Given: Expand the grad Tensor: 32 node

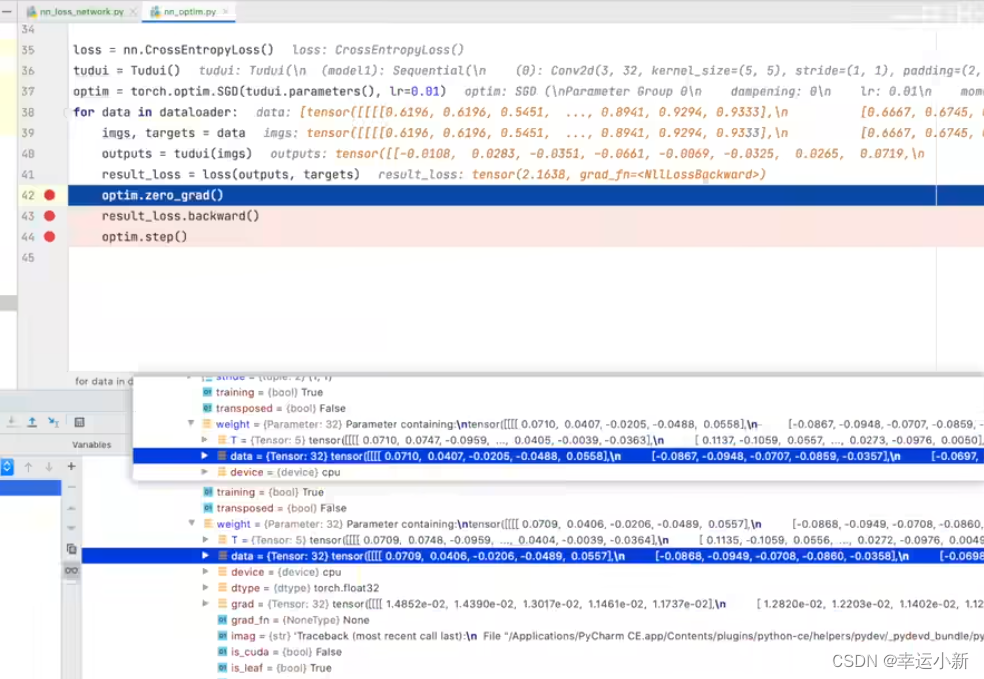Looking at the screenshot, I should pyautogui.click(x=205, y=604).
